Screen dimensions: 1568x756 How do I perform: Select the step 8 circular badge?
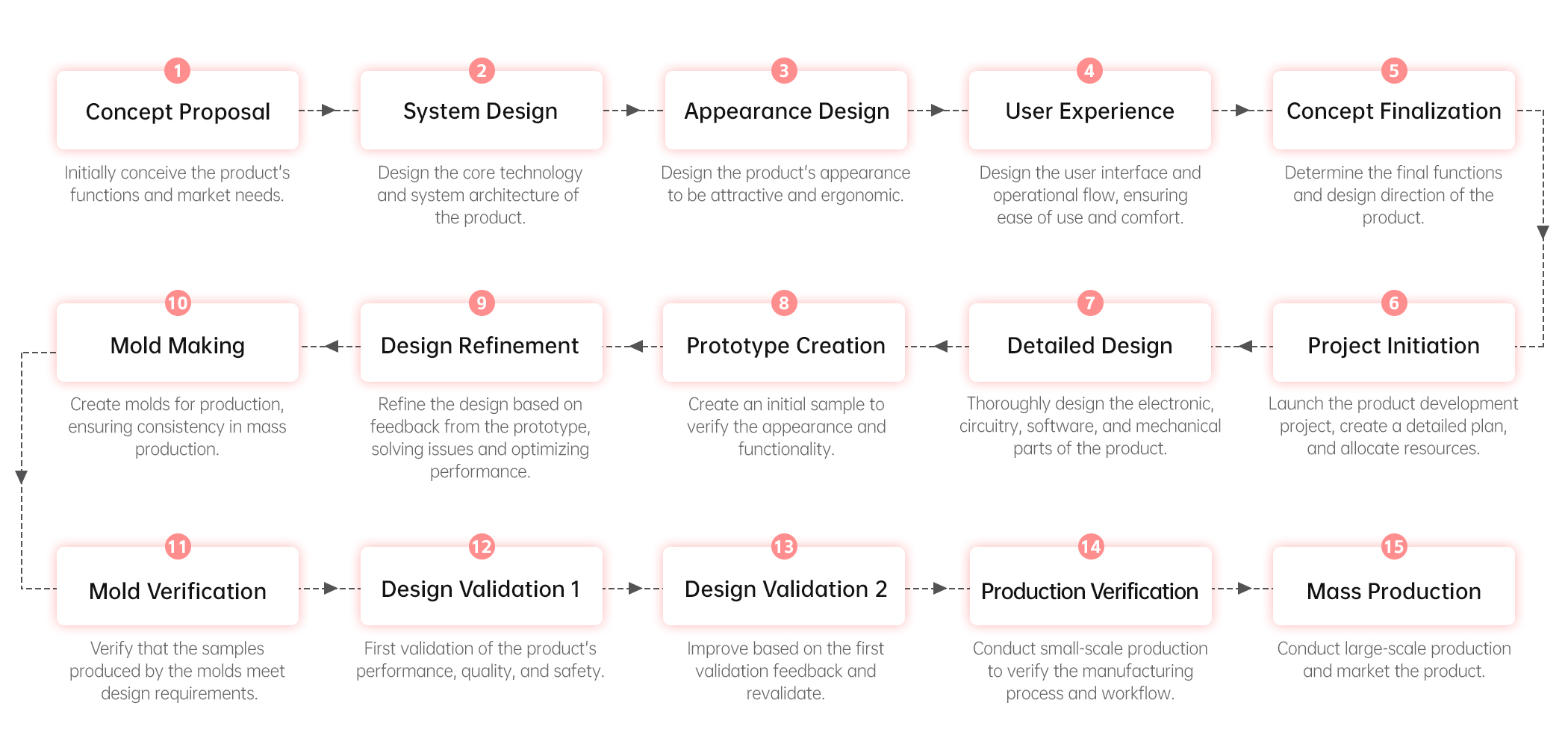784,303
